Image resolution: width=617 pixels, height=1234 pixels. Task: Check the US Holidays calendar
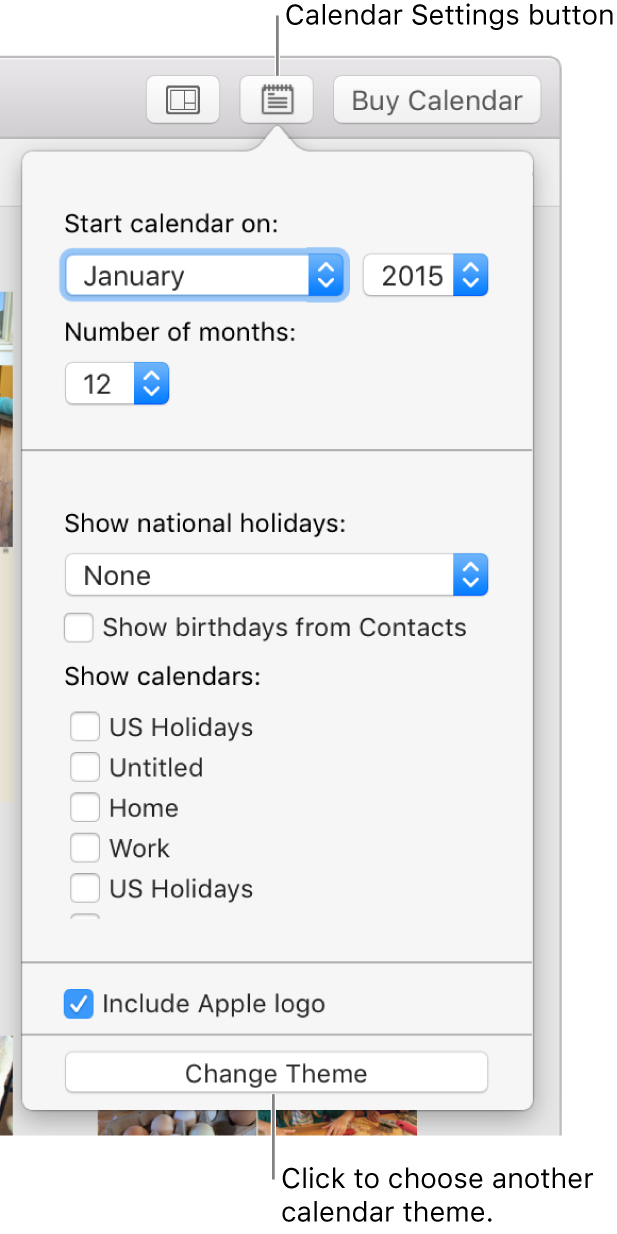pyautogui.click(x=85, y=727)
